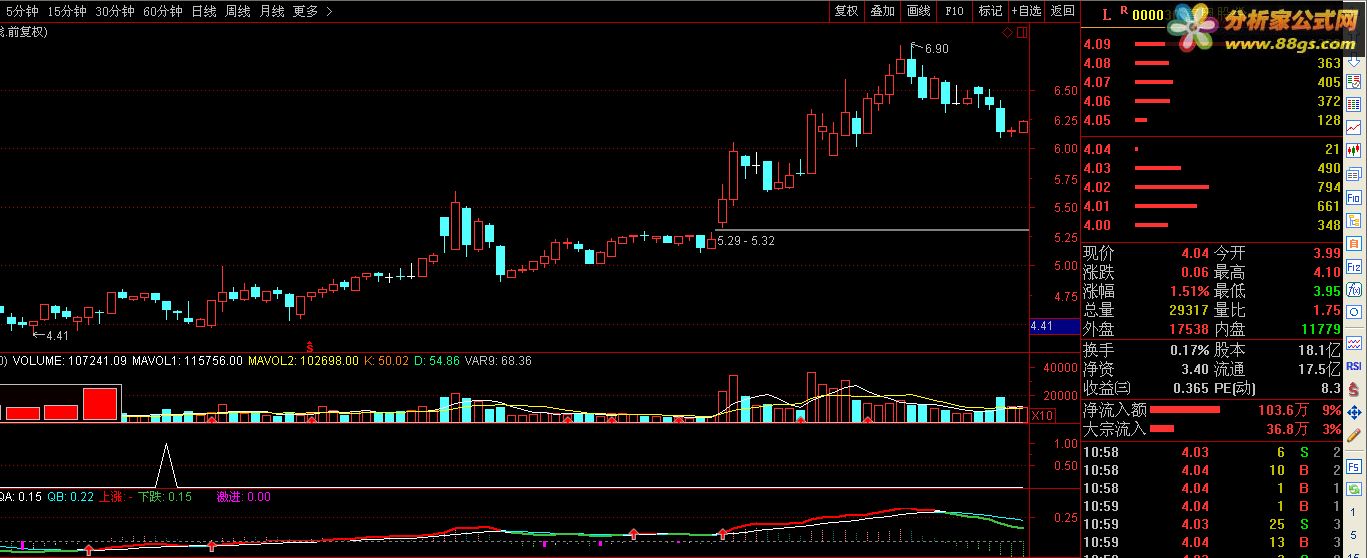Click the orange document icon in sidebar
This screenshot has width=1367, height=558.
[x=1353, y=244]
